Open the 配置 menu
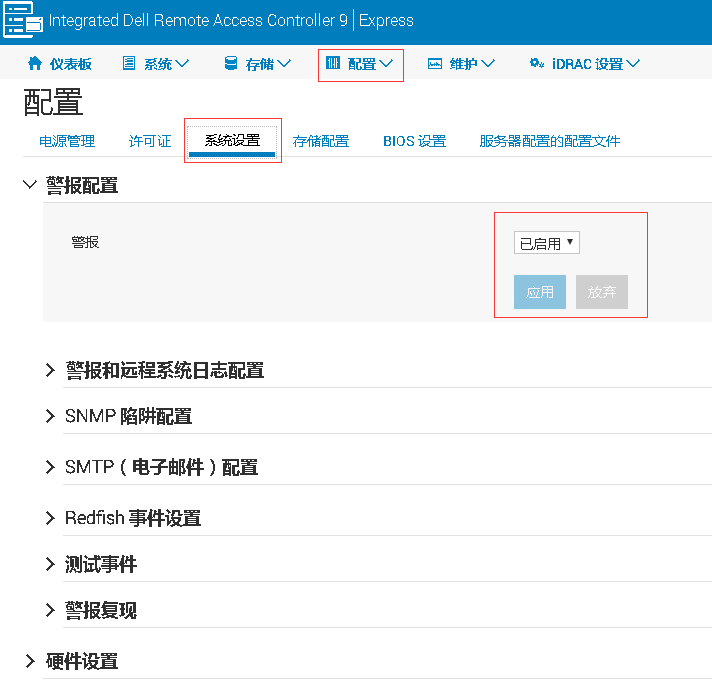Viewport: 712px width, 699px height. tap(360, 64)
